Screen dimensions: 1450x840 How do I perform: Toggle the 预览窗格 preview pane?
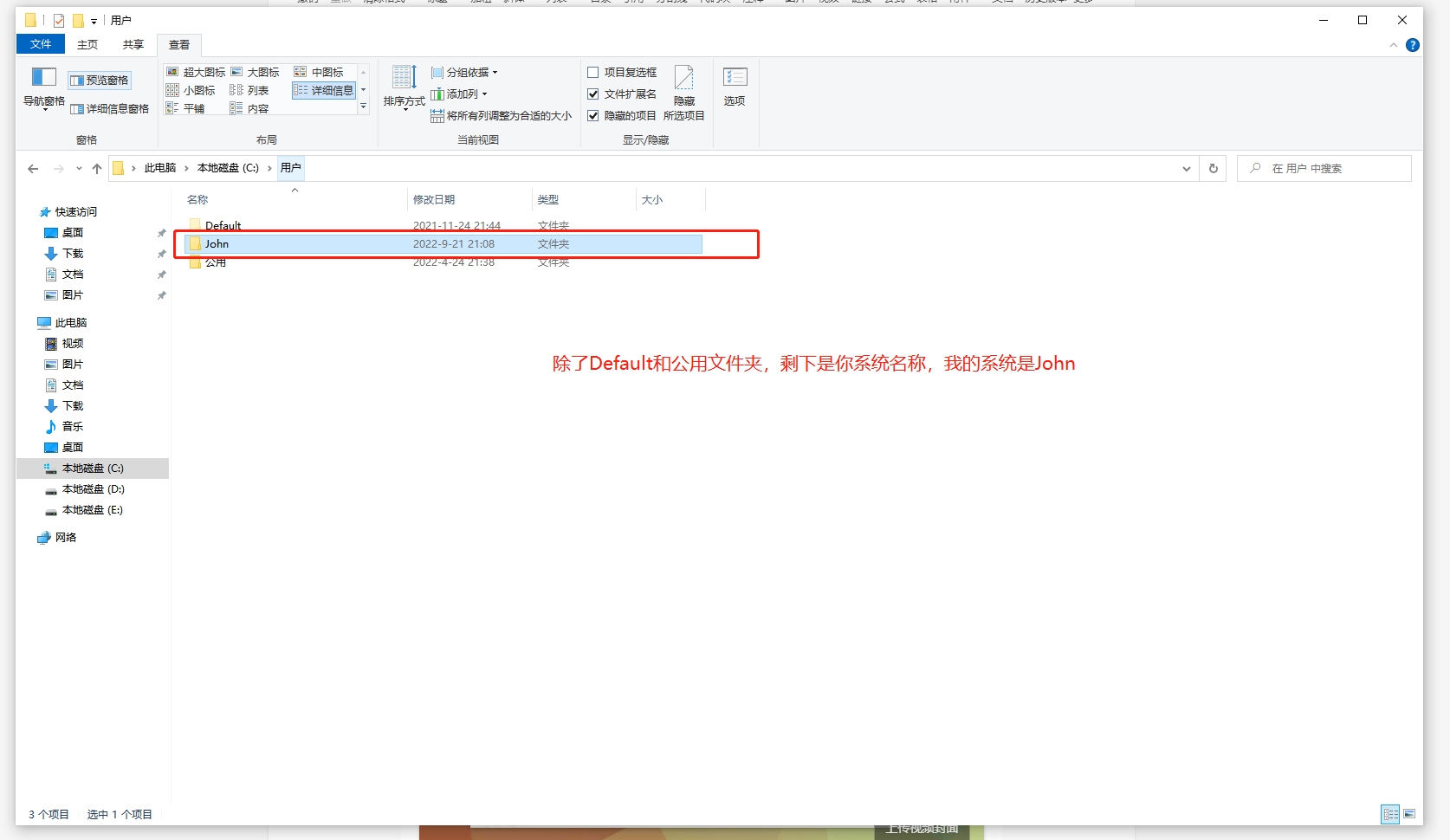(x=100, y=81)
